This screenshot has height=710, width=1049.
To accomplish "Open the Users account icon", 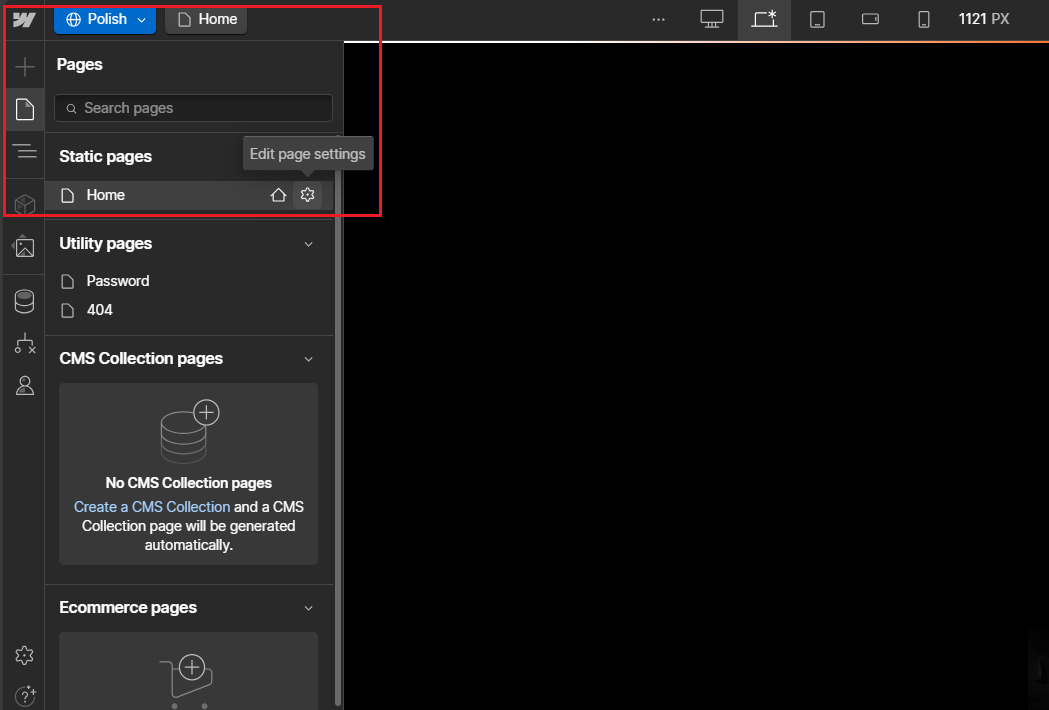I will click(25, 385).
